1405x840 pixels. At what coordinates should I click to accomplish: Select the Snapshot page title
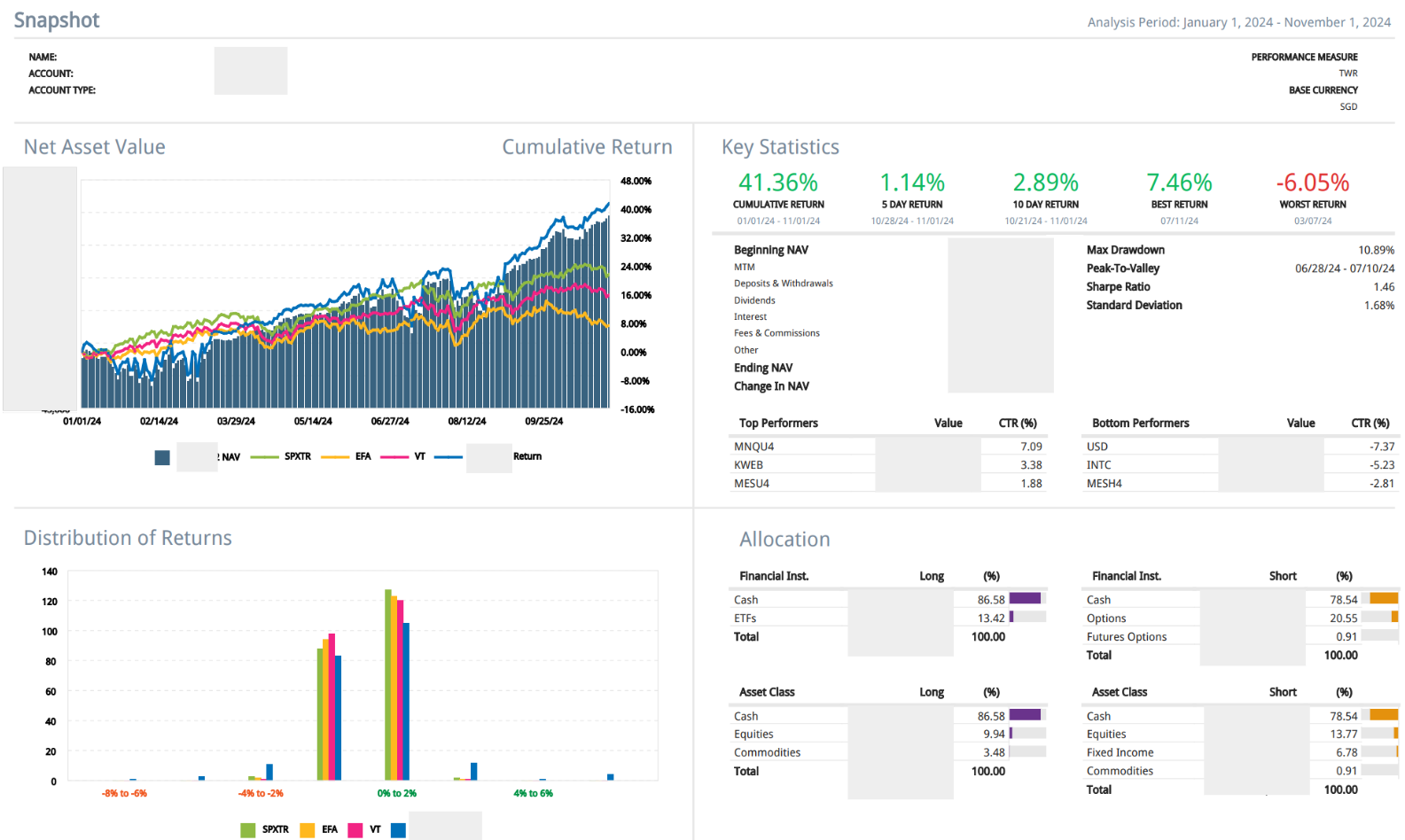coord(57,20)
